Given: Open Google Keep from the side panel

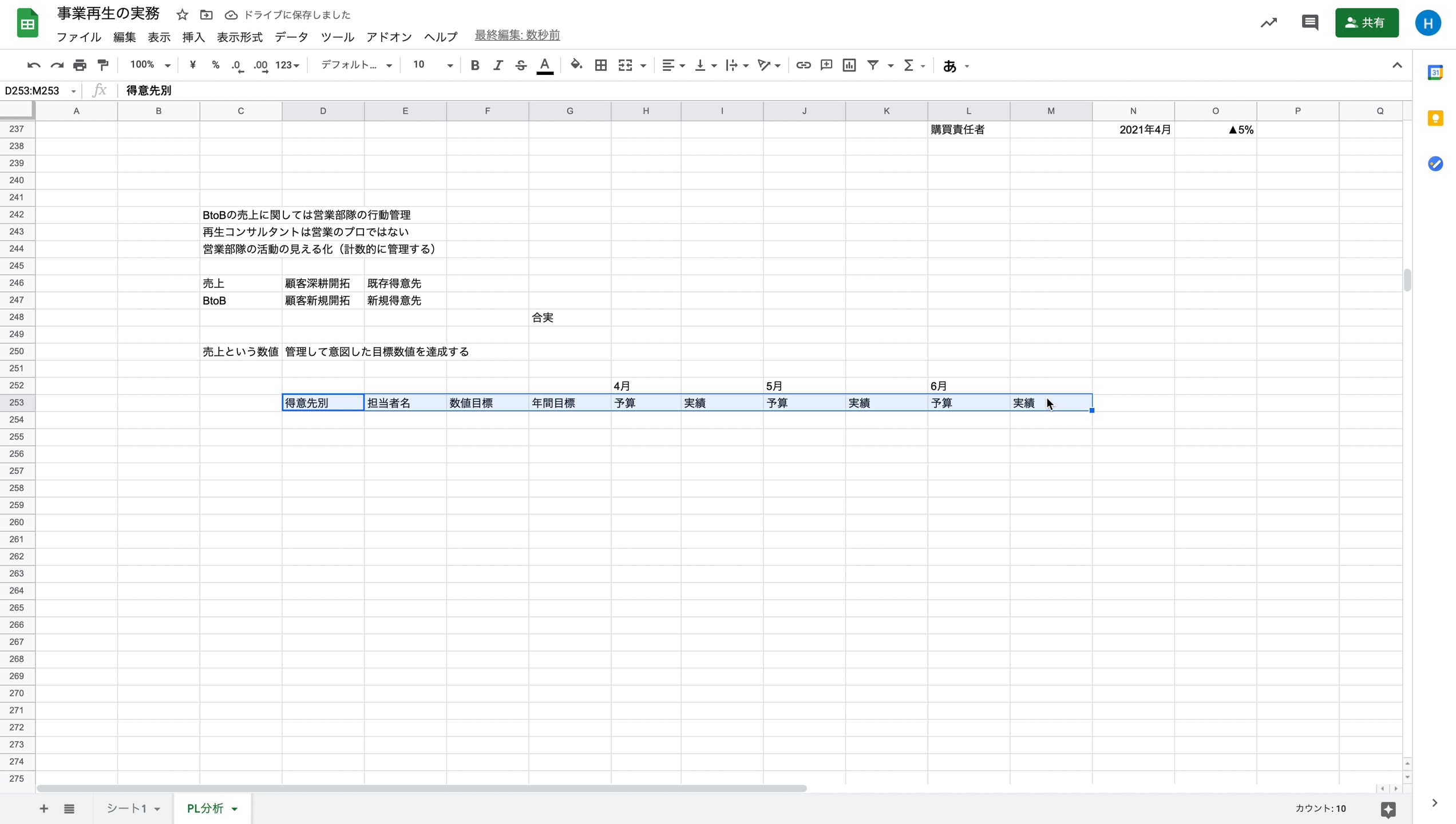Looking at the screenshot, I should pyautogui.click(x=1437, y=118).
